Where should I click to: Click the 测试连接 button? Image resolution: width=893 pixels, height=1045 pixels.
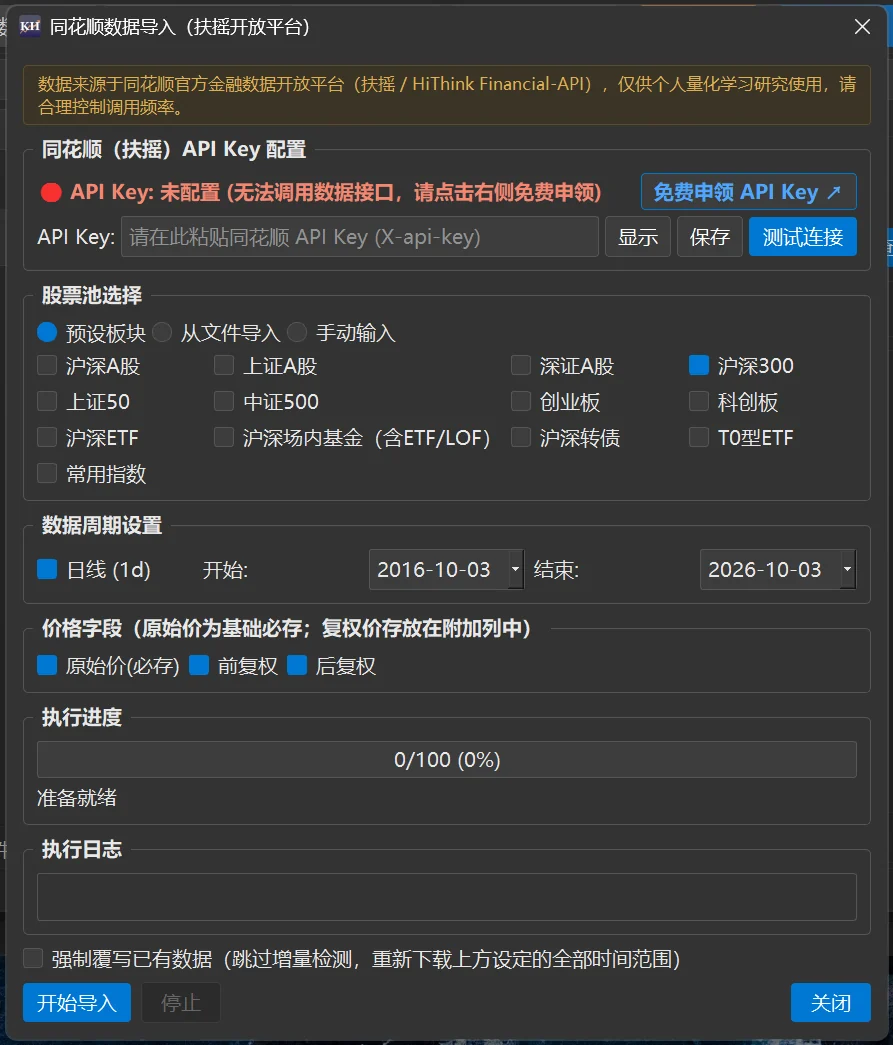coord(803,237)
